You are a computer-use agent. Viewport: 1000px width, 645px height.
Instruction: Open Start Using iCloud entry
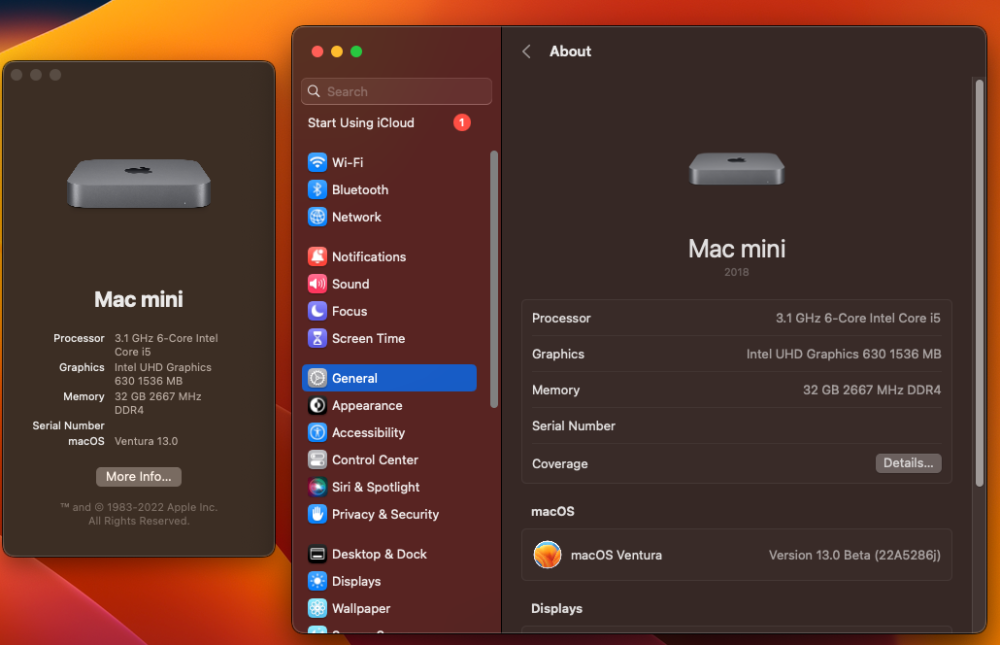[389, 122]
